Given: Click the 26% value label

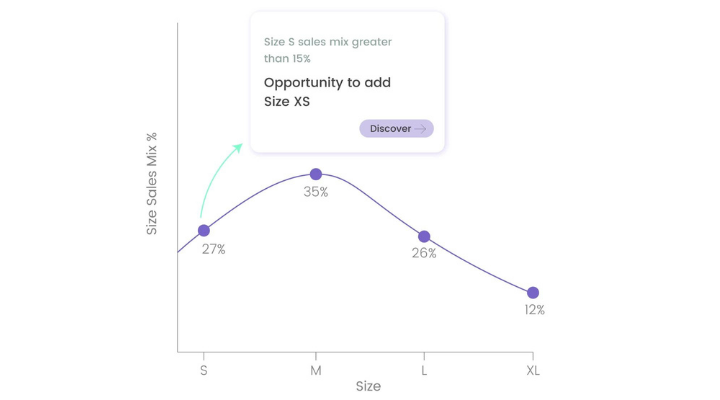Looking at the screenshot, I should click(x=424, y=253).
